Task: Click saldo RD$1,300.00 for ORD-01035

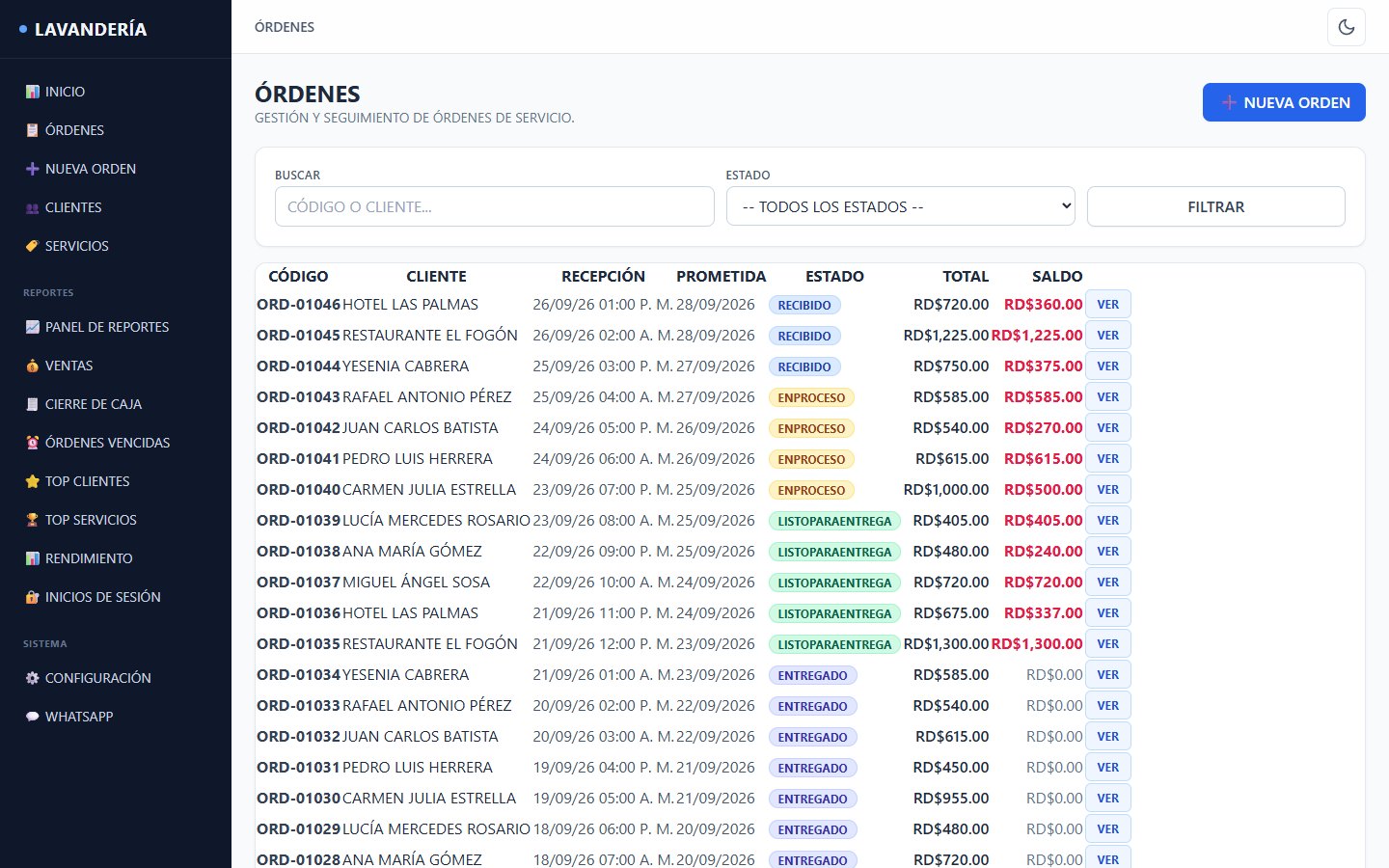Action: coord(1037,643)
